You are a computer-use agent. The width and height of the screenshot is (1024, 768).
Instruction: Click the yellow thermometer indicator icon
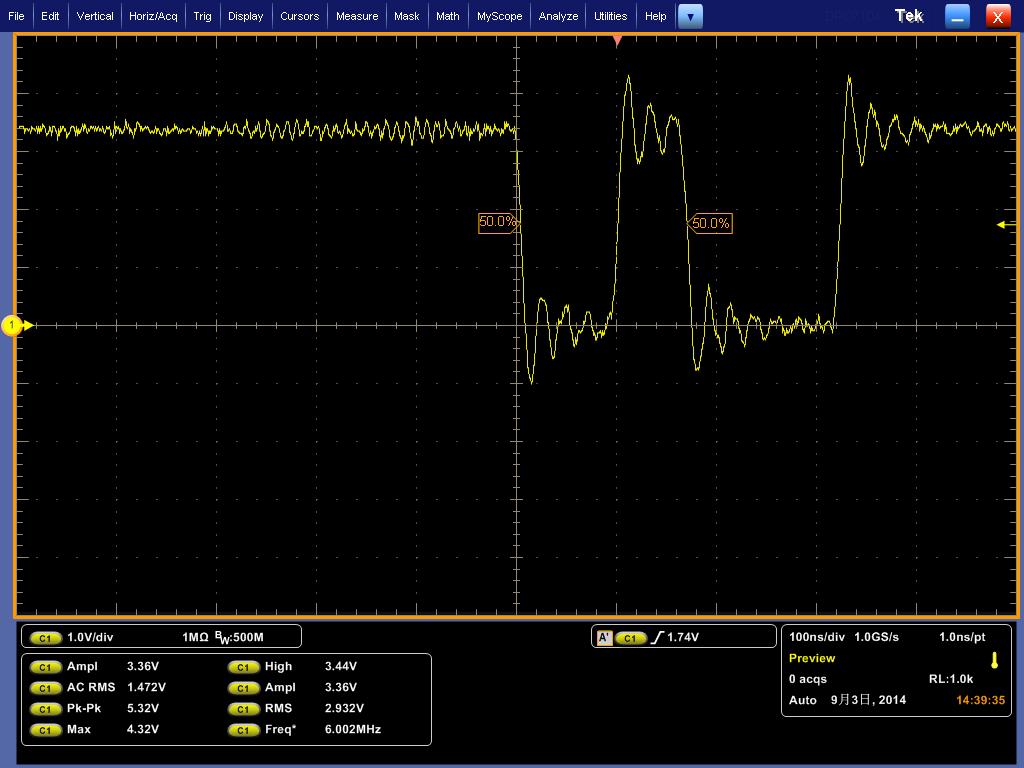tap(994, 660)
